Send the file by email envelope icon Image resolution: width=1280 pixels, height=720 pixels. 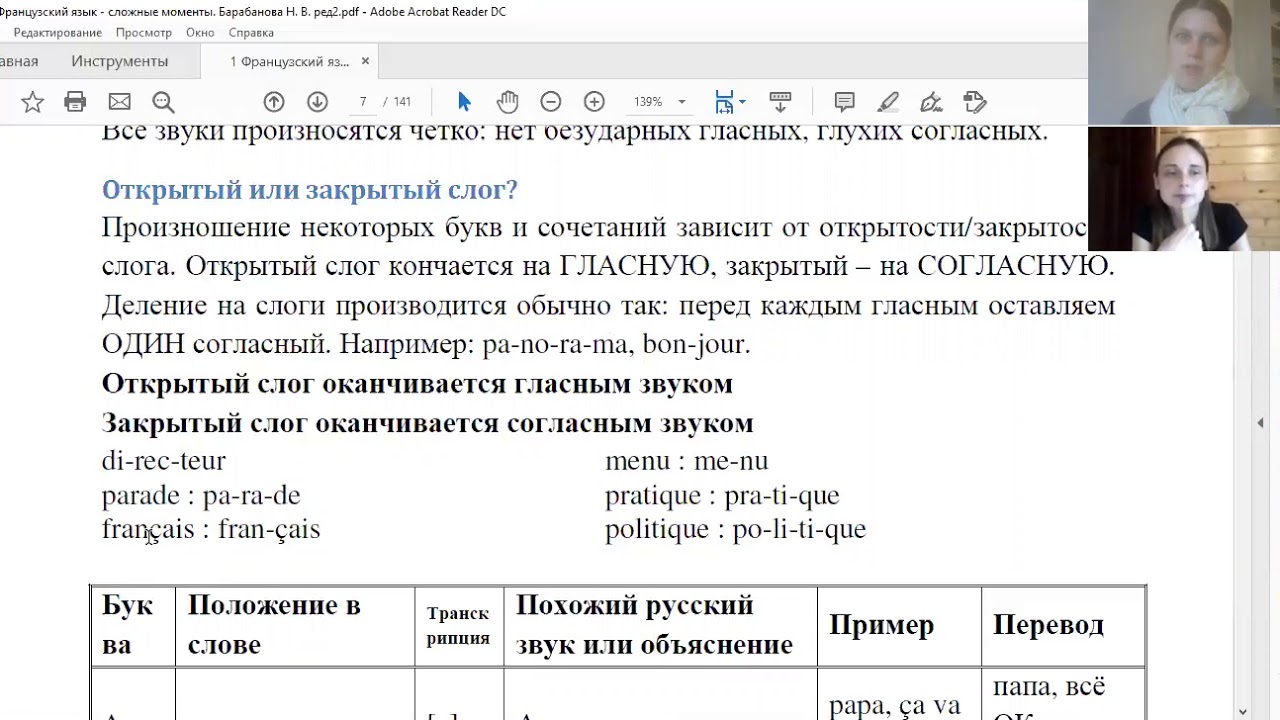coord(119,102)
